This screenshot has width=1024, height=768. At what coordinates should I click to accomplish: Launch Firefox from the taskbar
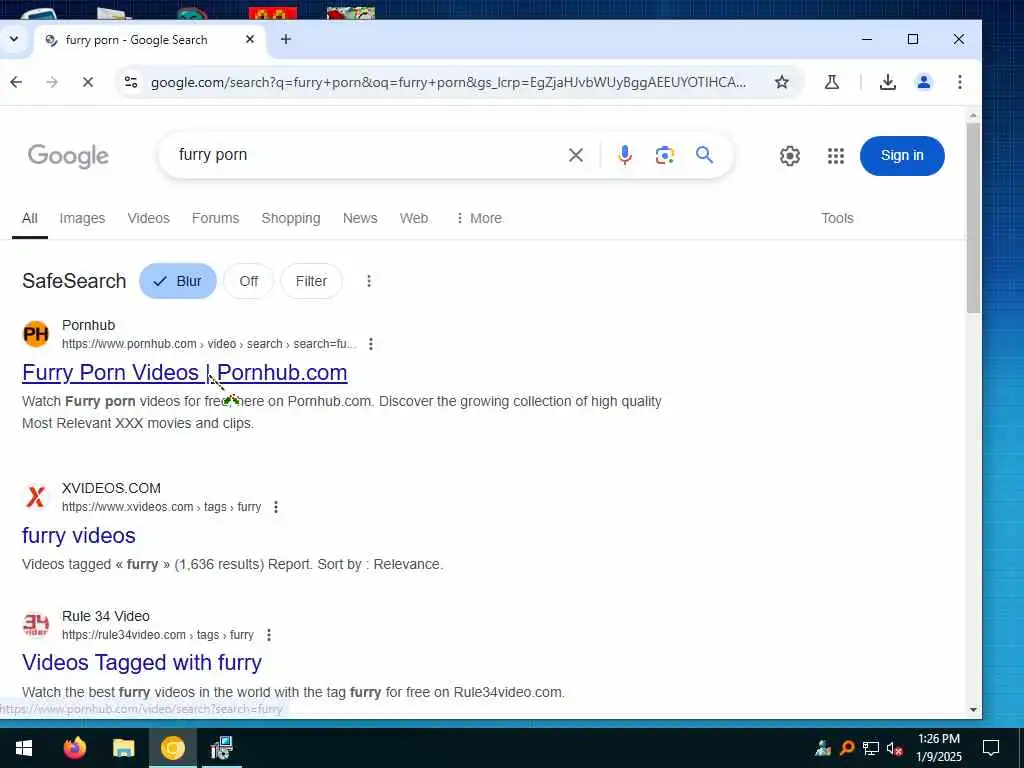pyautogui.click(x=74, y=748)
